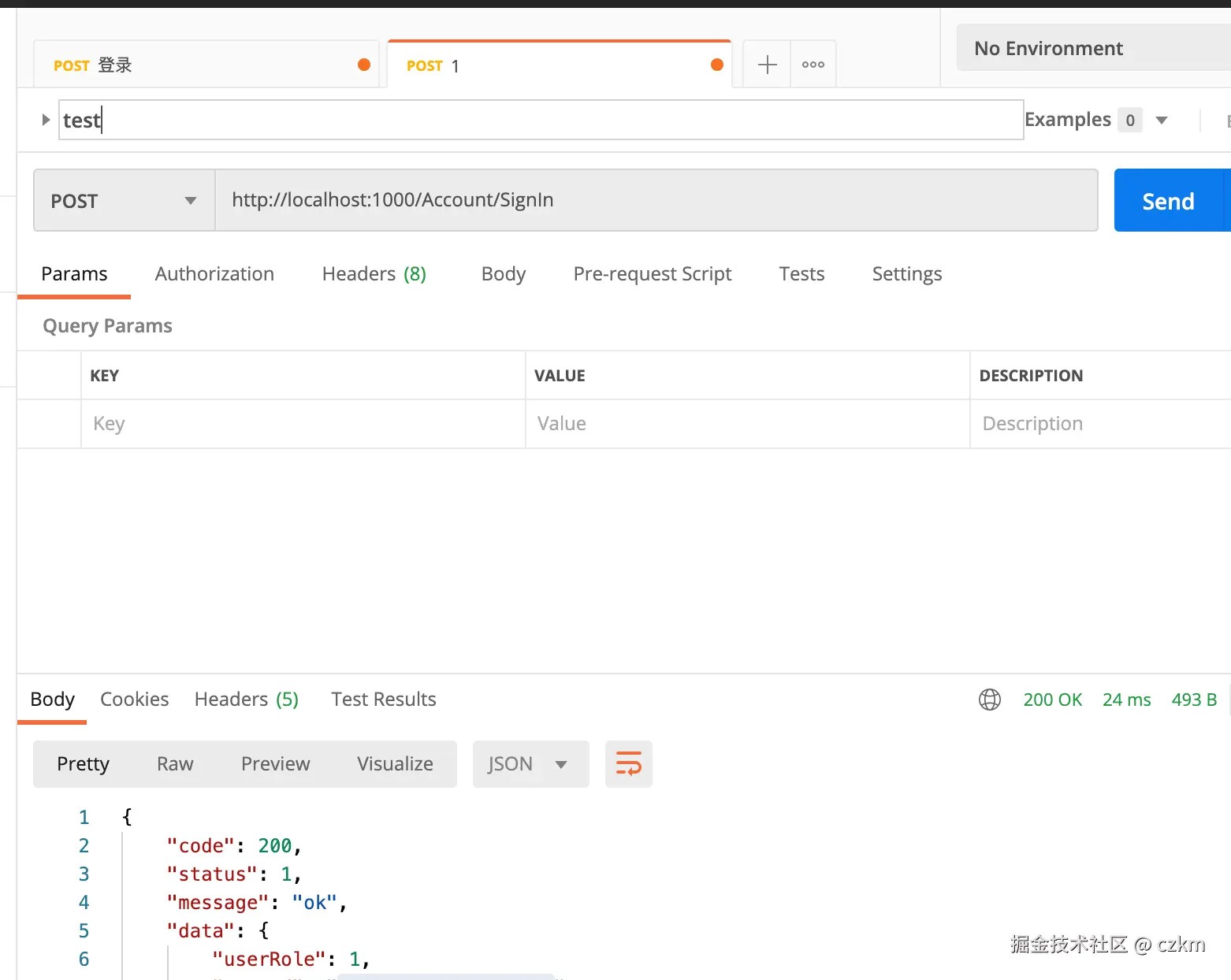This screenshot has height=980, width=1231.
Task: Click the "status": 1 response line
Action: point(234,874)
